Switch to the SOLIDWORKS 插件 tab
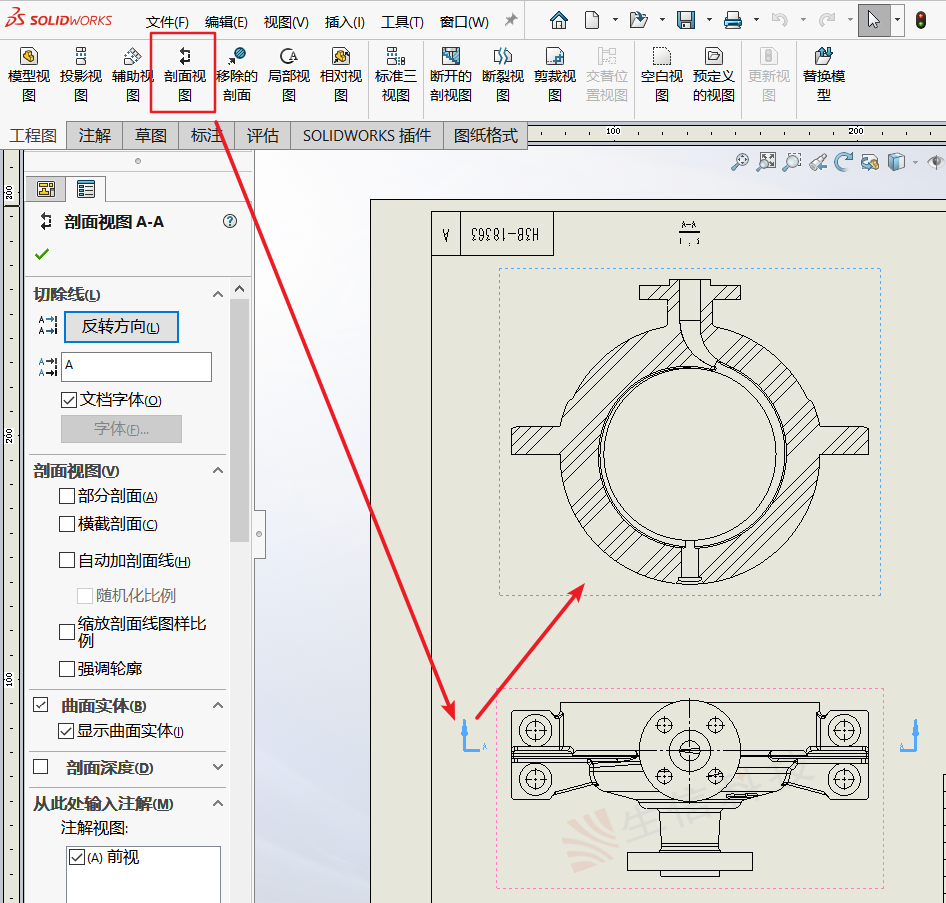 (x=367, y=135)
